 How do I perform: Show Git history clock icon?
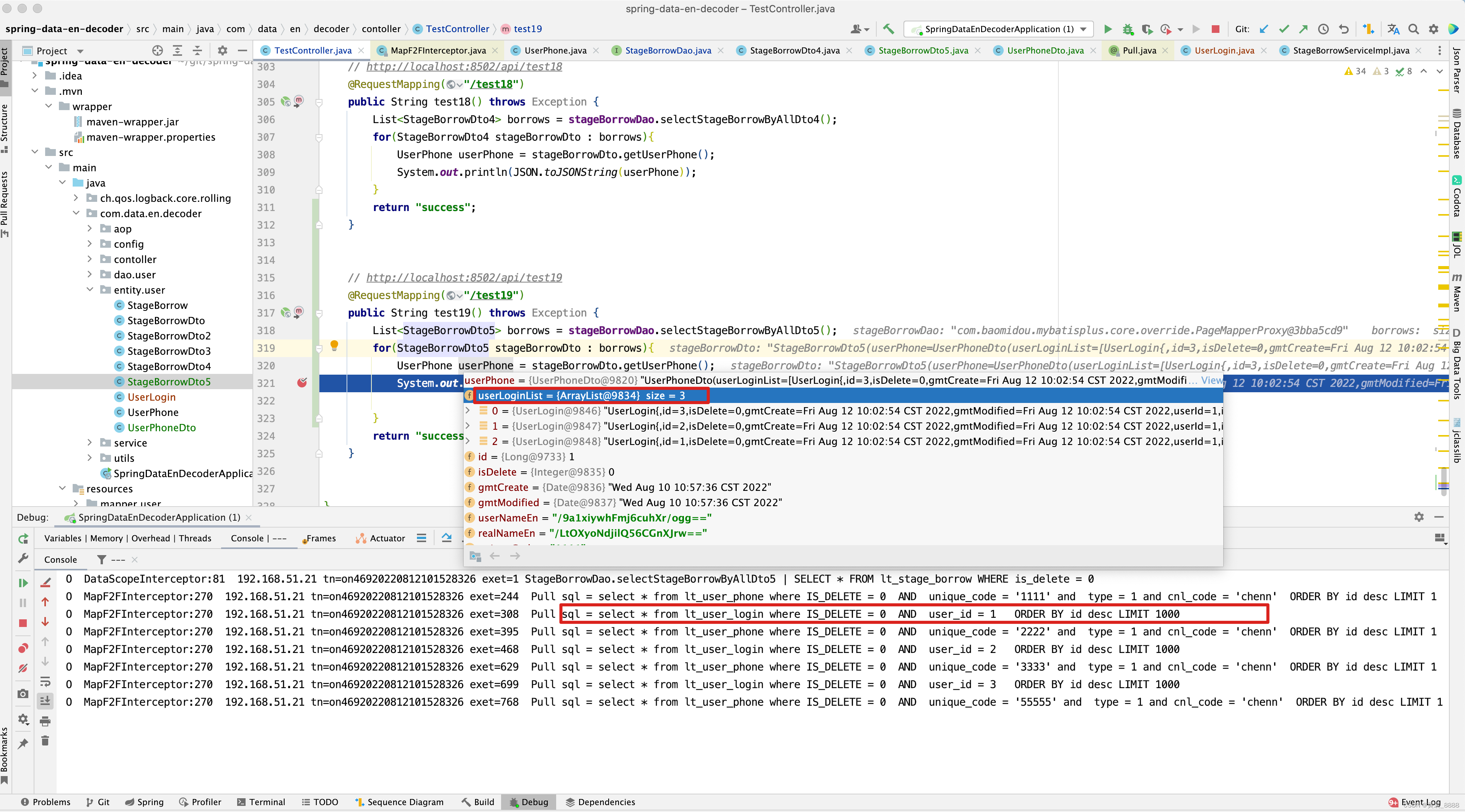click(x=1323, y=28)
